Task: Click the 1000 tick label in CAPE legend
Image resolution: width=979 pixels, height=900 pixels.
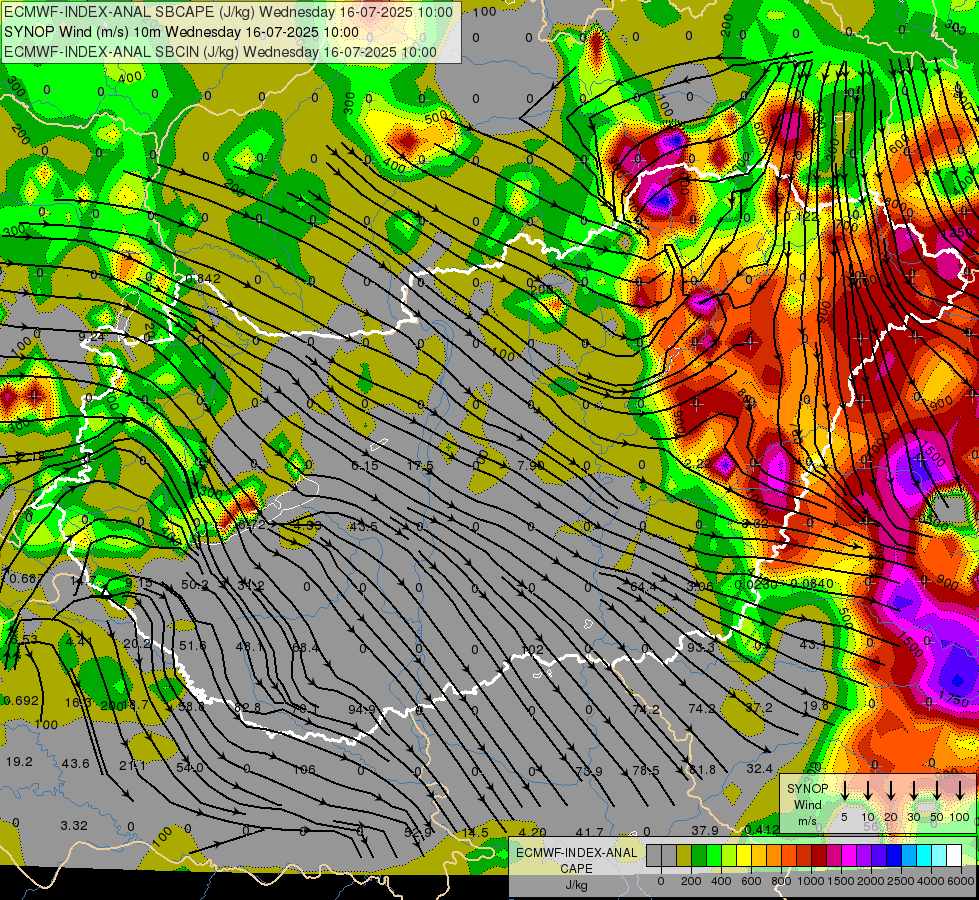Action: click(811, 881)
